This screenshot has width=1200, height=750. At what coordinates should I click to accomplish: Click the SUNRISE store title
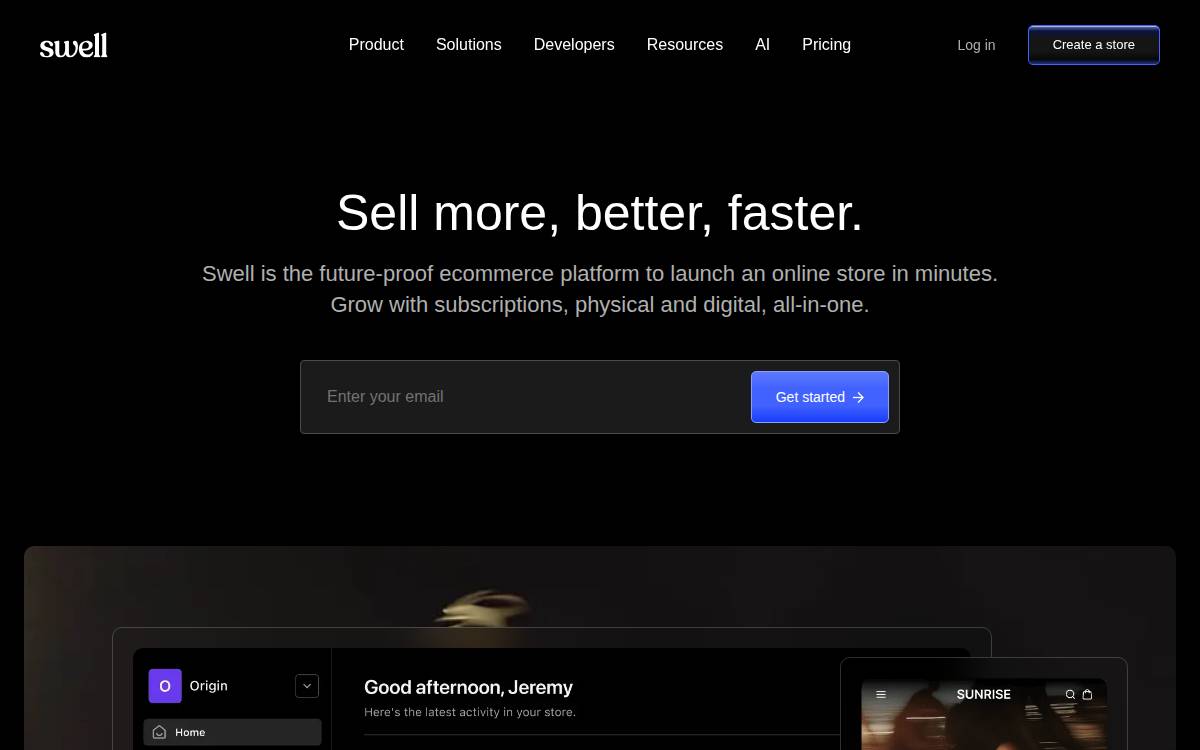point(984,694)
